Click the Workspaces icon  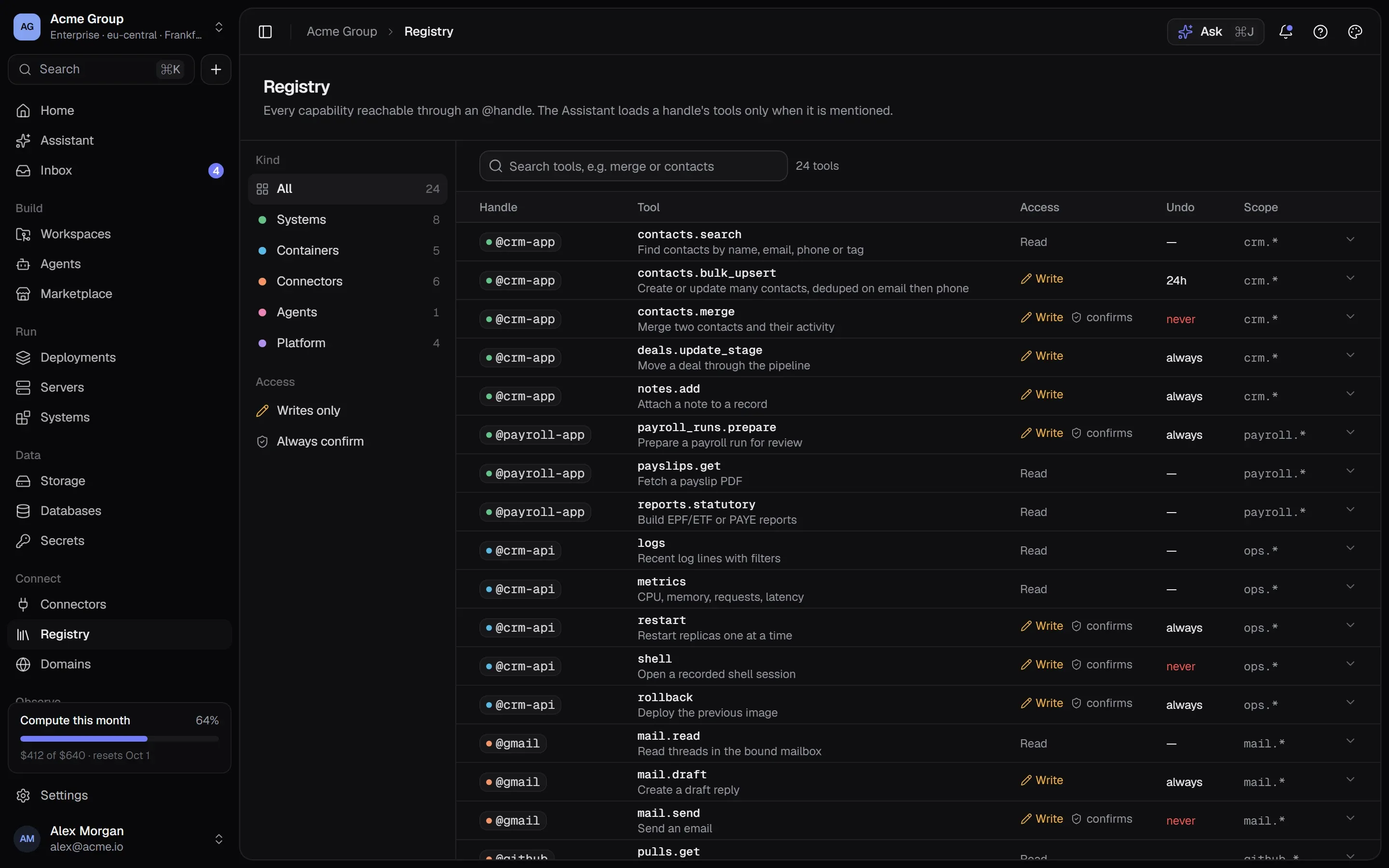(23, 234)
